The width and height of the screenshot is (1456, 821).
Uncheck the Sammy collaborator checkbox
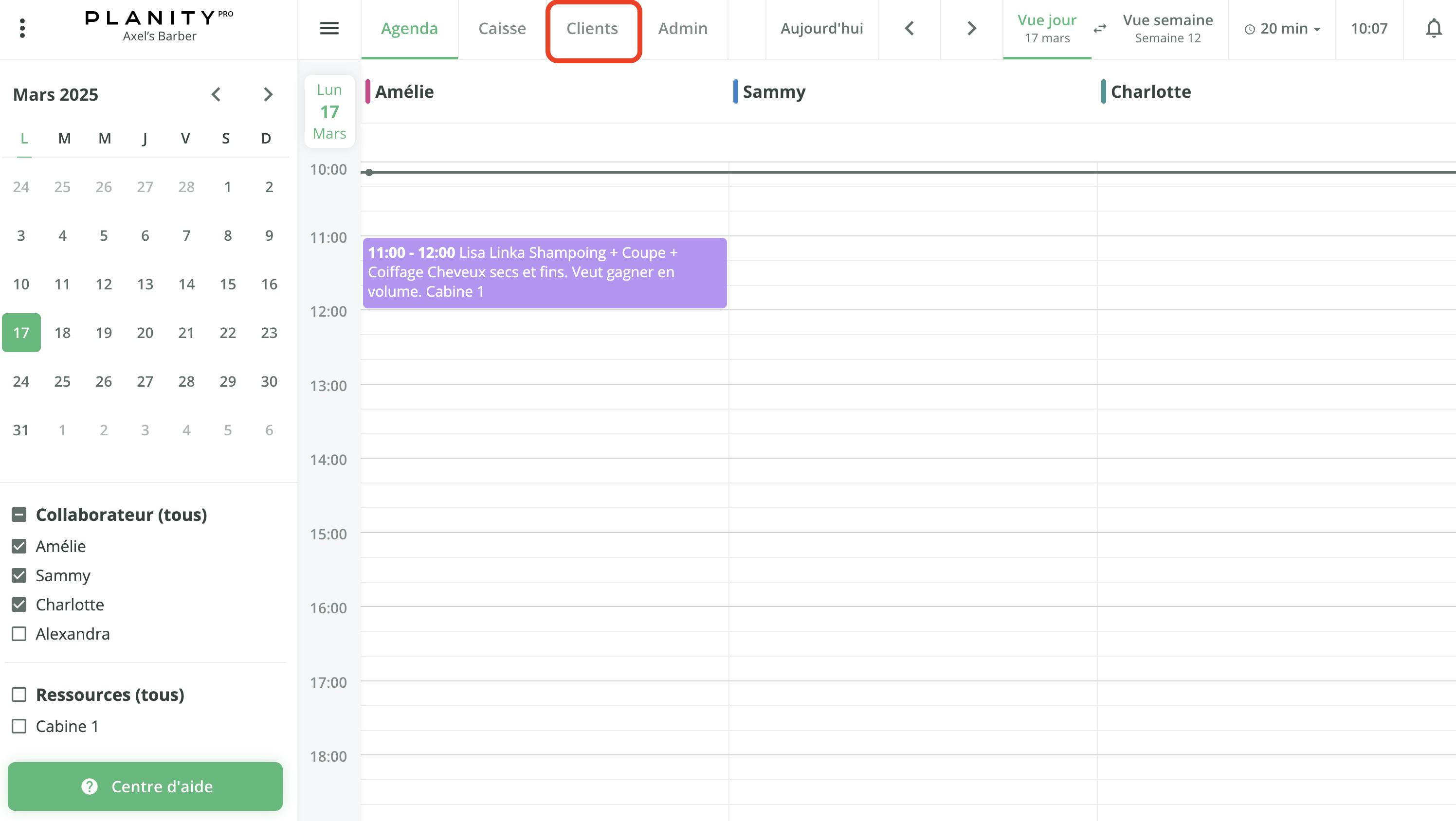(x=18, y=575)
